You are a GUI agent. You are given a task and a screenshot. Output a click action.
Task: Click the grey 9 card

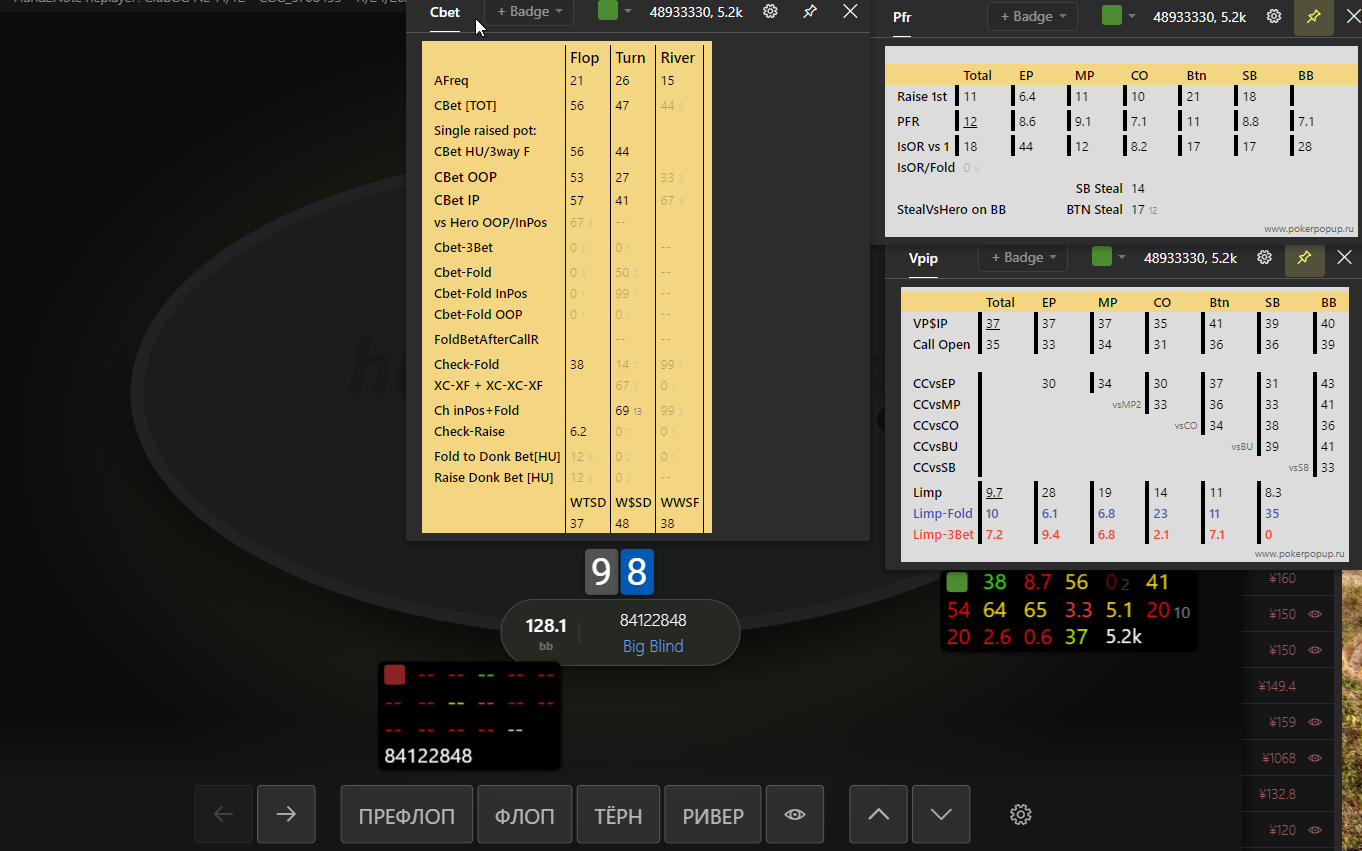point(601,572)
